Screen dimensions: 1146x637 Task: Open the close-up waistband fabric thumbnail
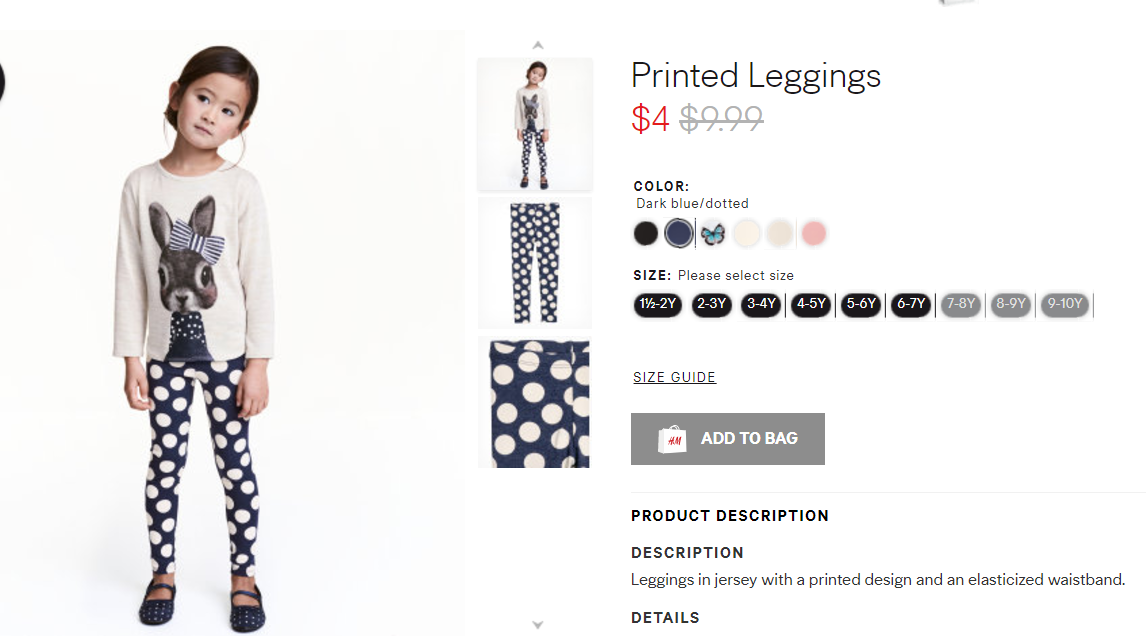[535, 402]
